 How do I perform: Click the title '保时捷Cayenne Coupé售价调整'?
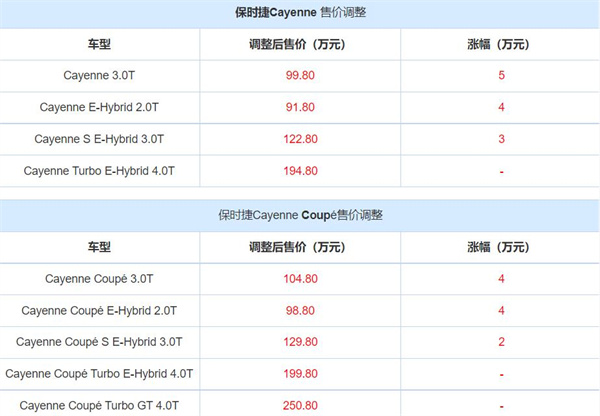coord(300,215)
